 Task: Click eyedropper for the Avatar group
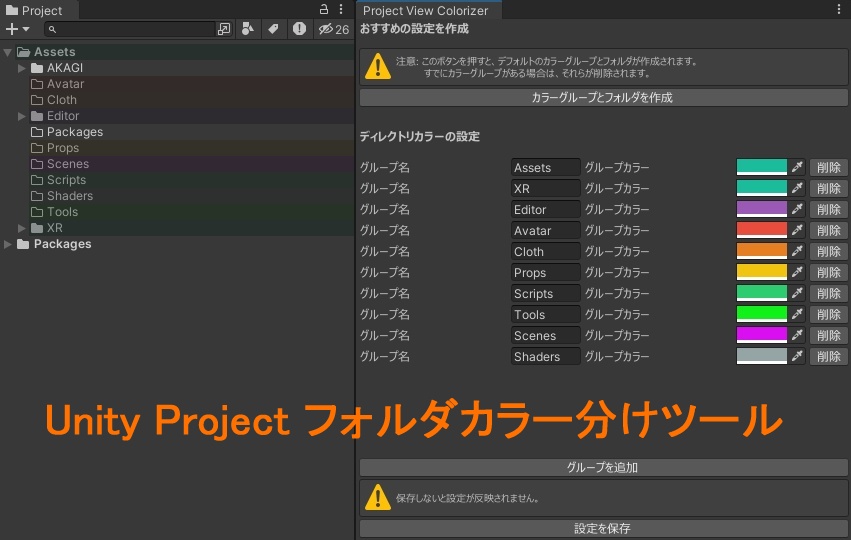[797, 231]
